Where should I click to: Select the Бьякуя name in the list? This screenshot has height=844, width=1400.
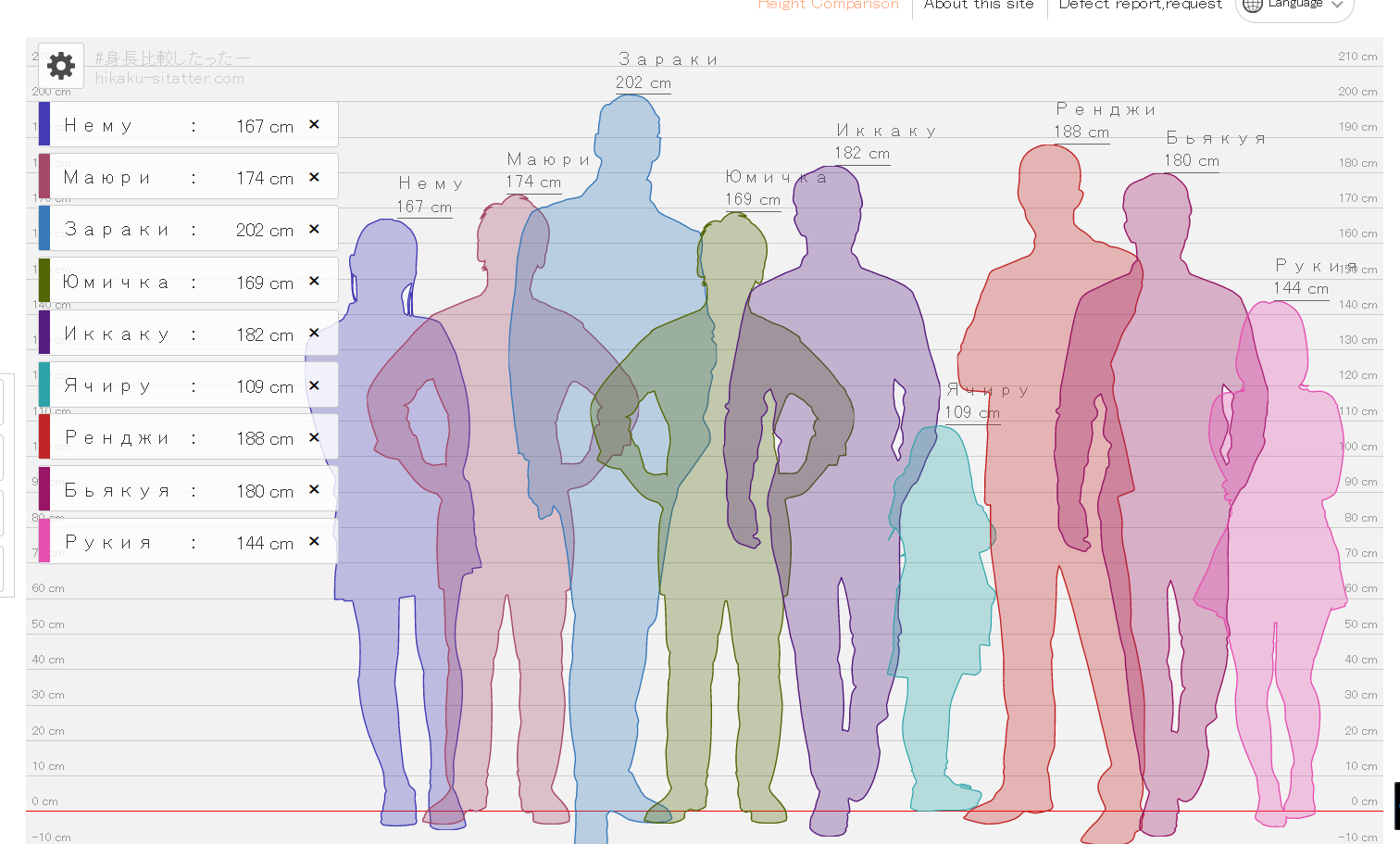117,490
